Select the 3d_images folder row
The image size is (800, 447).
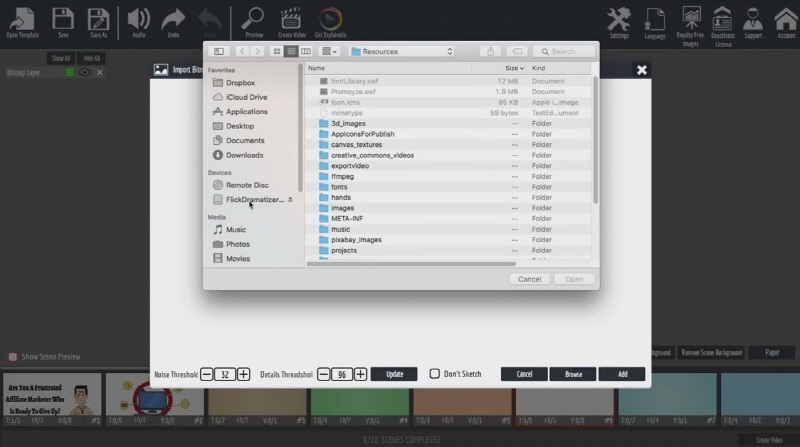tap(448, 123)
